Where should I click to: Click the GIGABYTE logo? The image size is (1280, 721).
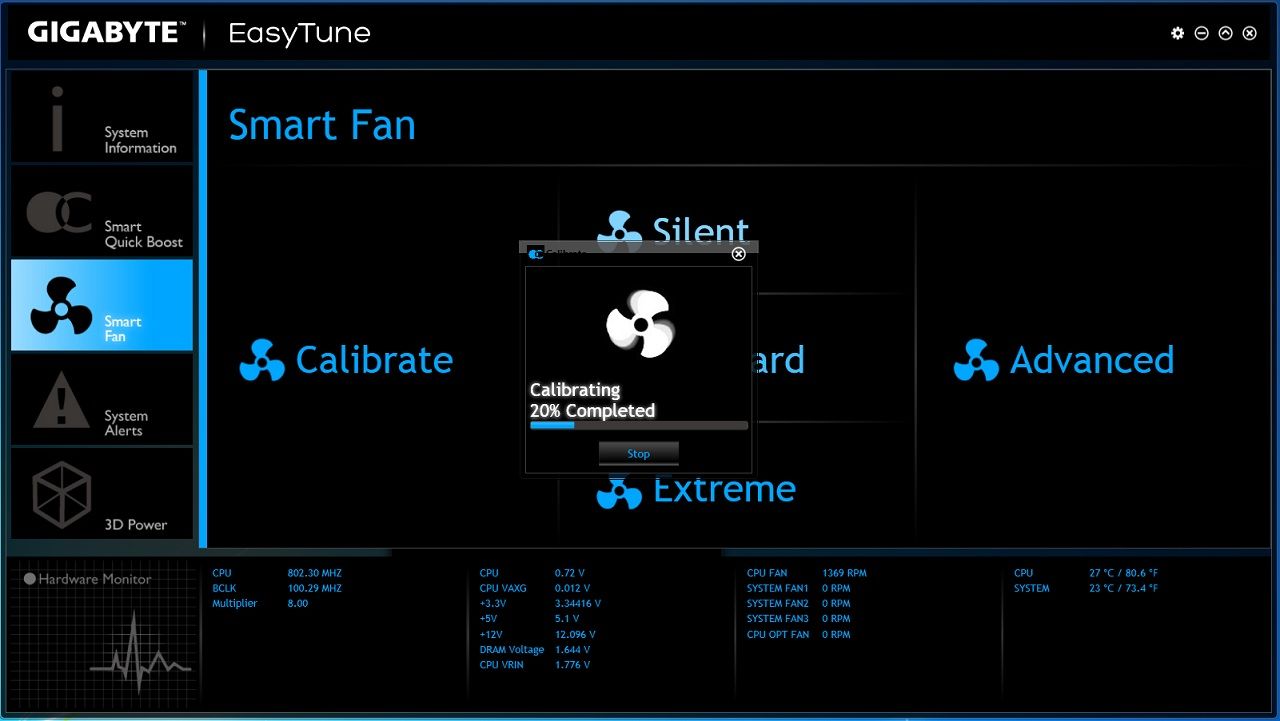click(106, 33)
